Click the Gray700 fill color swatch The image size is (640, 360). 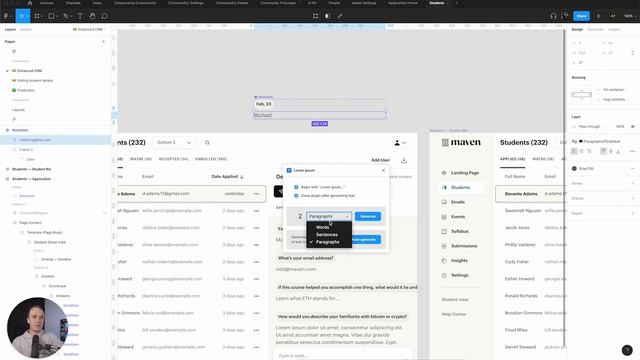(x=574, y=169)
